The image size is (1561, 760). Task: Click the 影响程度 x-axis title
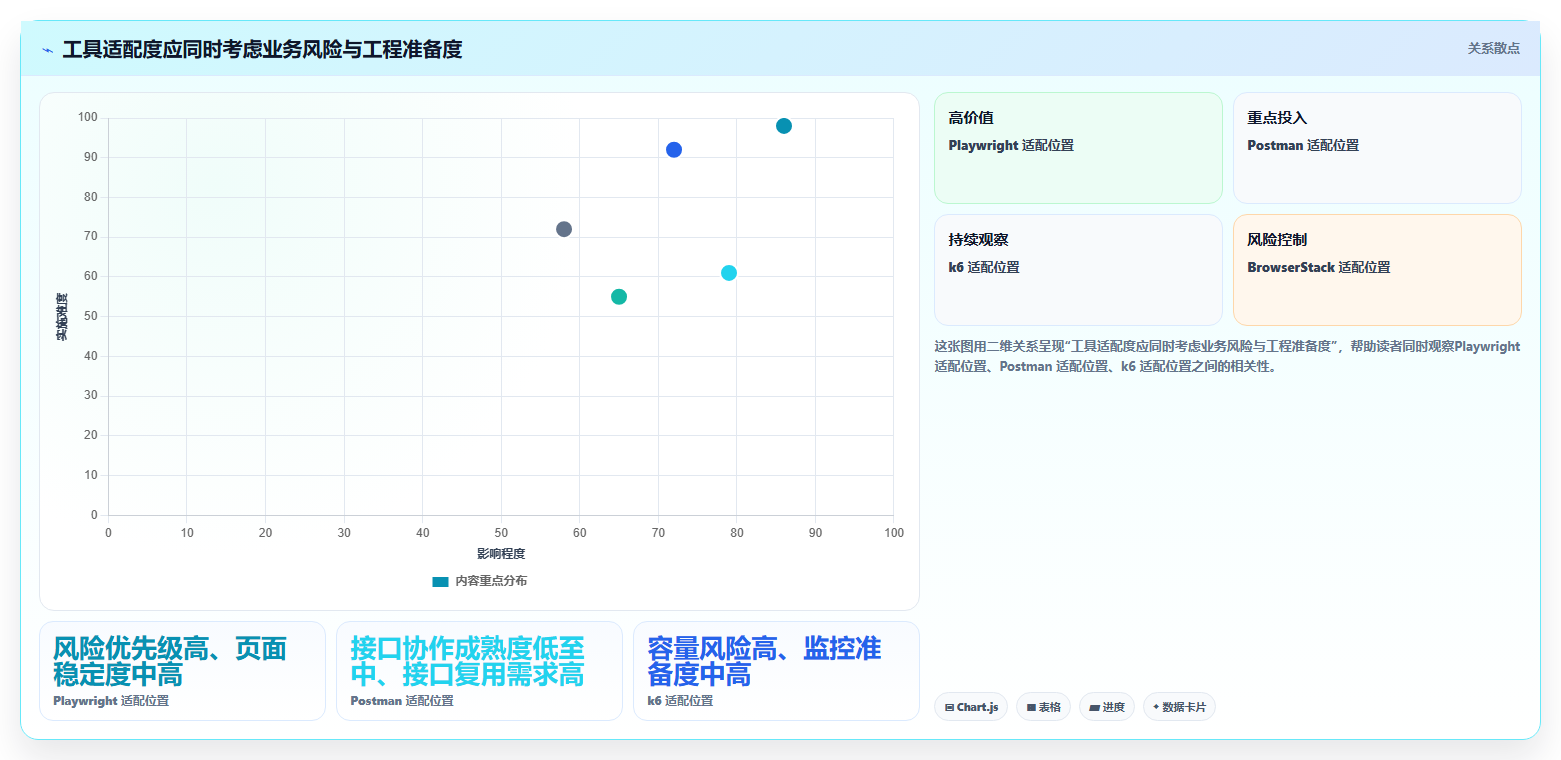click(x=501, y=554)
